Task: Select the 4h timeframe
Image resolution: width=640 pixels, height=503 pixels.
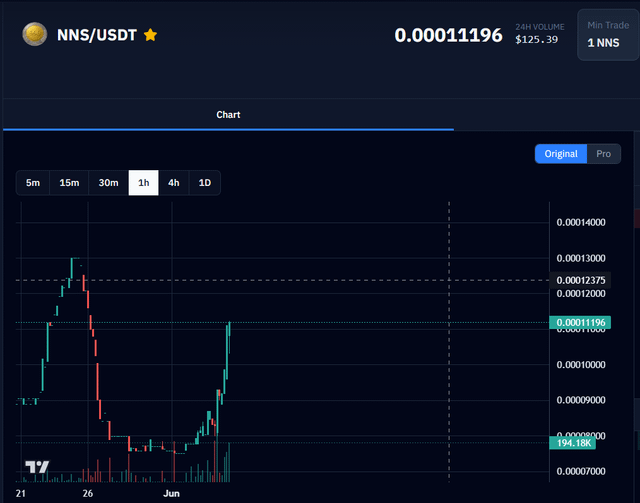Action: (174, 183)
